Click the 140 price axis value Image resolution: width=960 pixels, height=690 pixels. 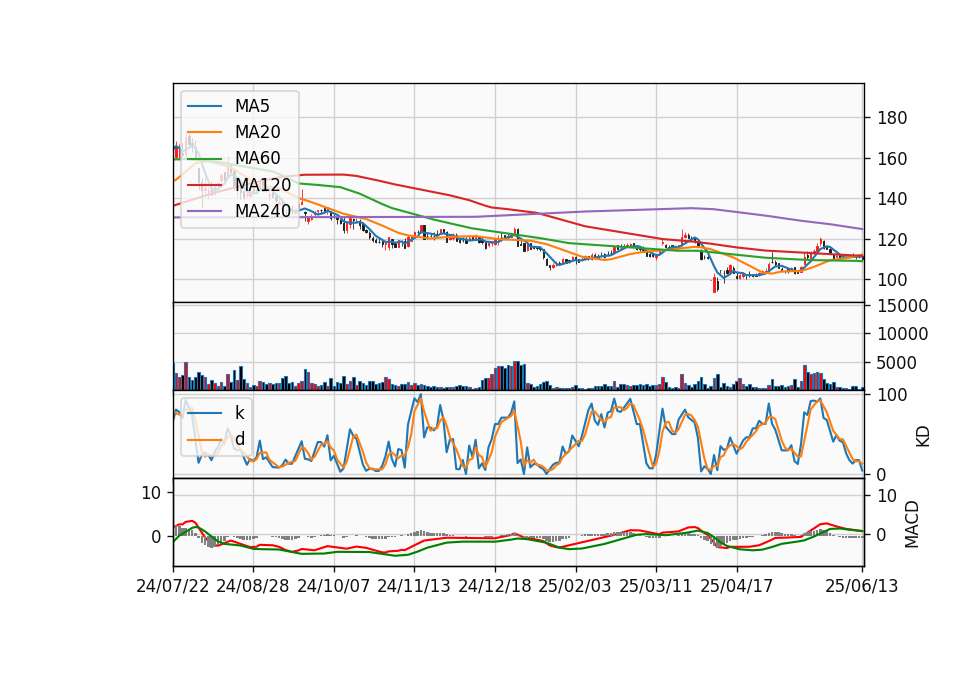coord(891,199)
